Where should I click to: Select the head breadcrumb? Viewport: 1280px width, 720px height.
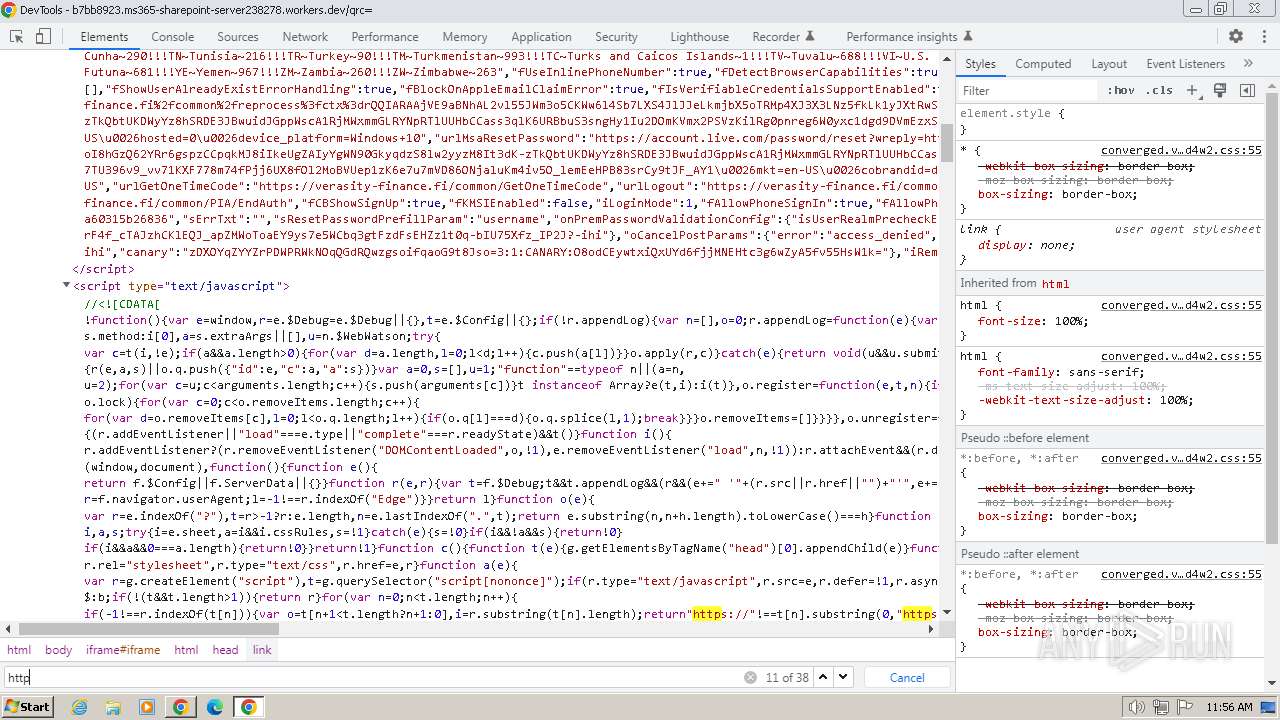pyautogui.click(x=225, y=650)
